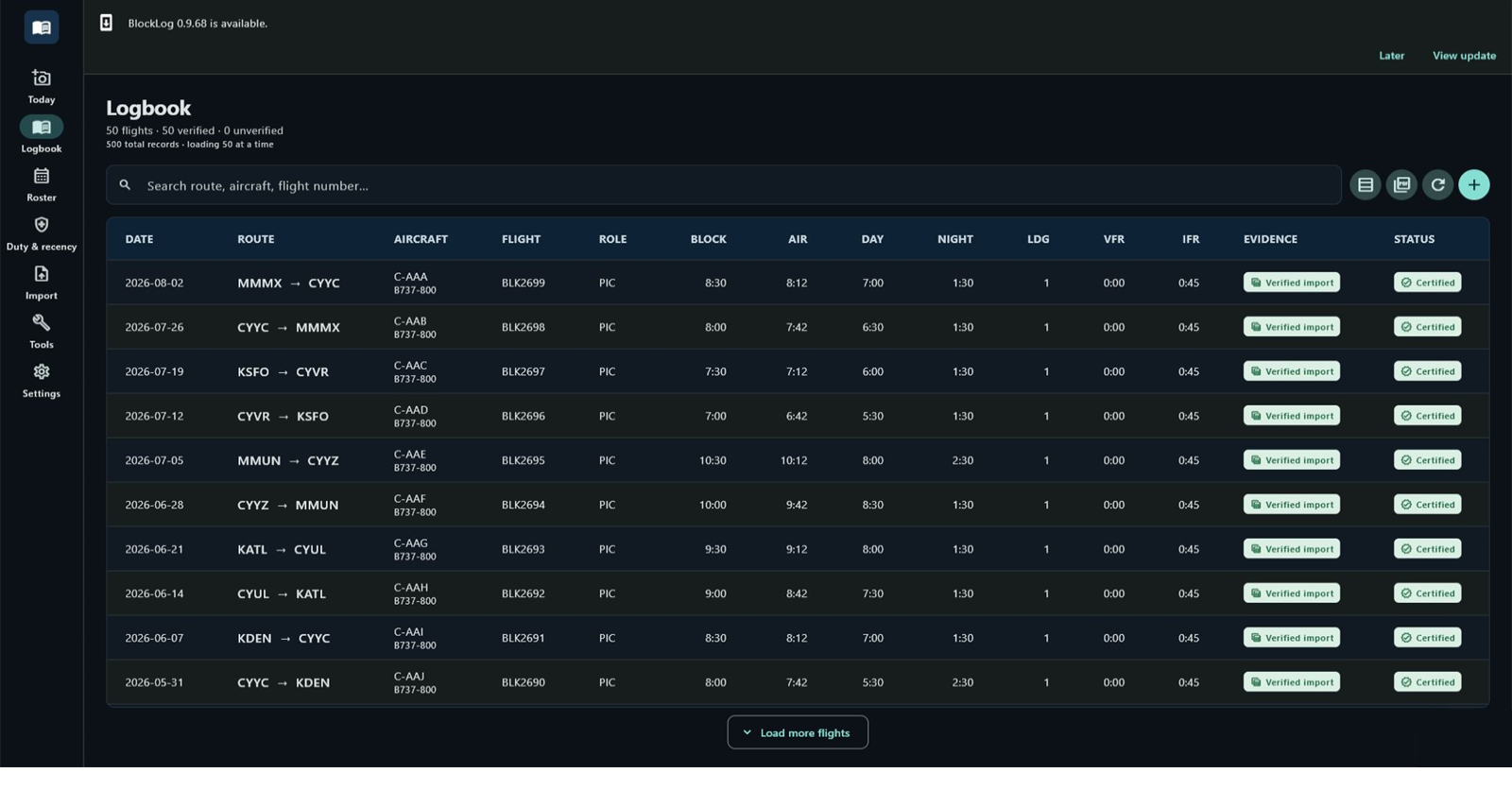Click the update download icon
The image size is (1512, 790).
107,23
